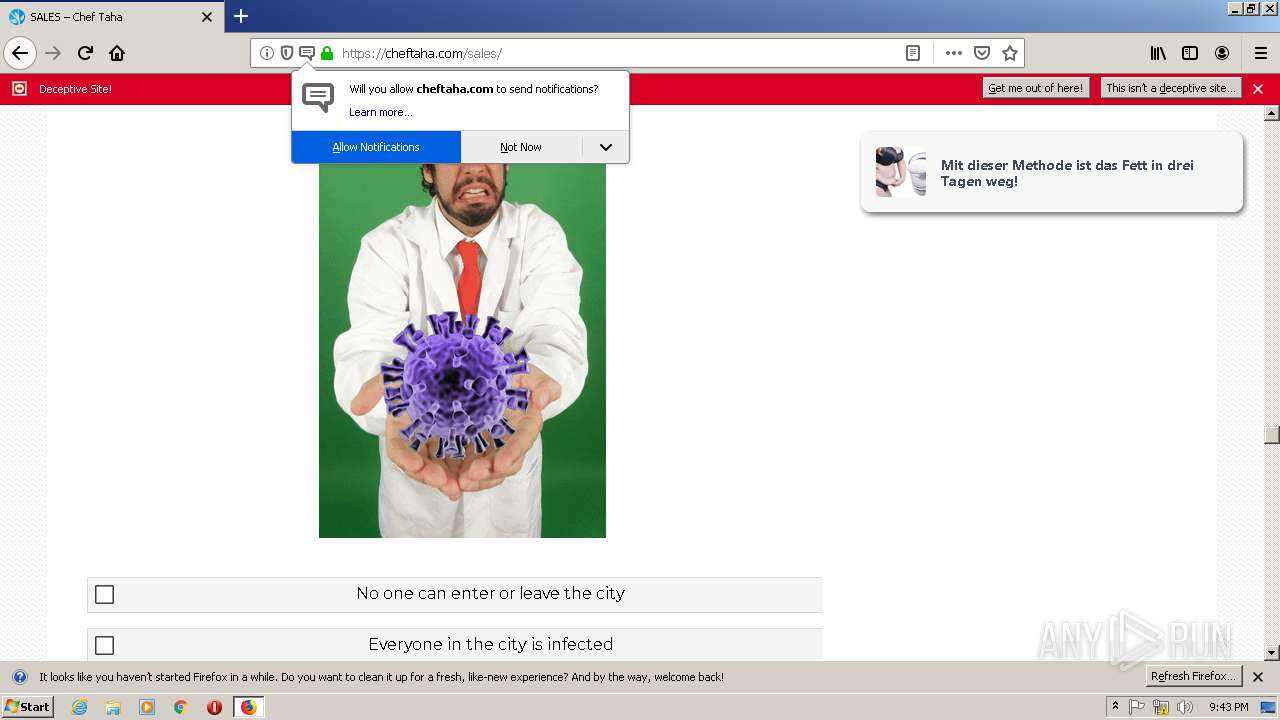
Task: Open the media player taskbar icon
Action: tap(147, 707)
